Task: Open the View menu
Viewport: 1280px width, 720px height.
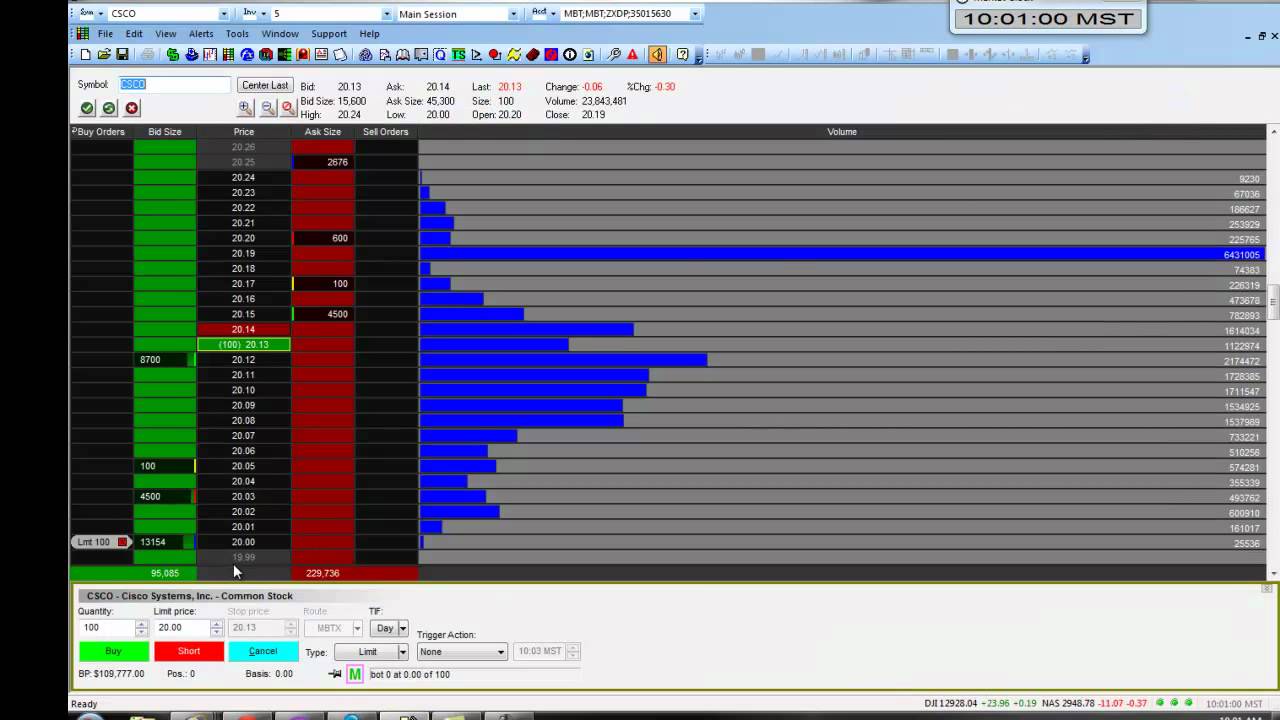Action: coord(166,34)
